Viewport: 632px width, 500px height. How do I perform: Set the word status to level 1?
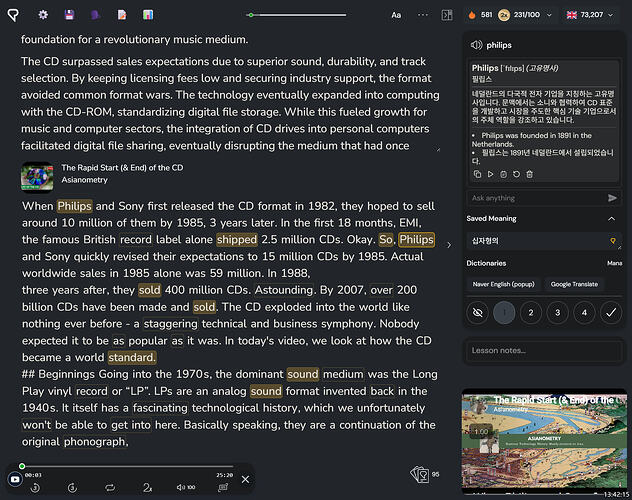504,312
